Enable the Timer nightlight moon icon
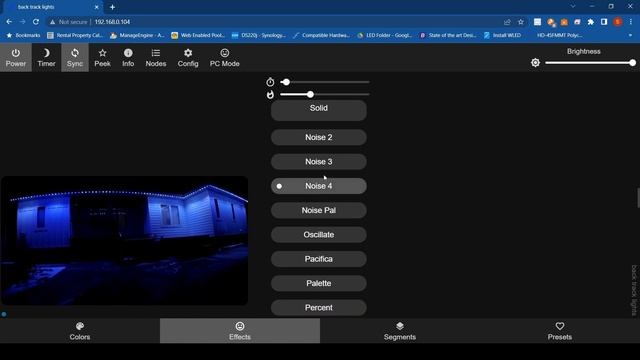The height and width of the screenshot is (360, 640). point(46,58)
